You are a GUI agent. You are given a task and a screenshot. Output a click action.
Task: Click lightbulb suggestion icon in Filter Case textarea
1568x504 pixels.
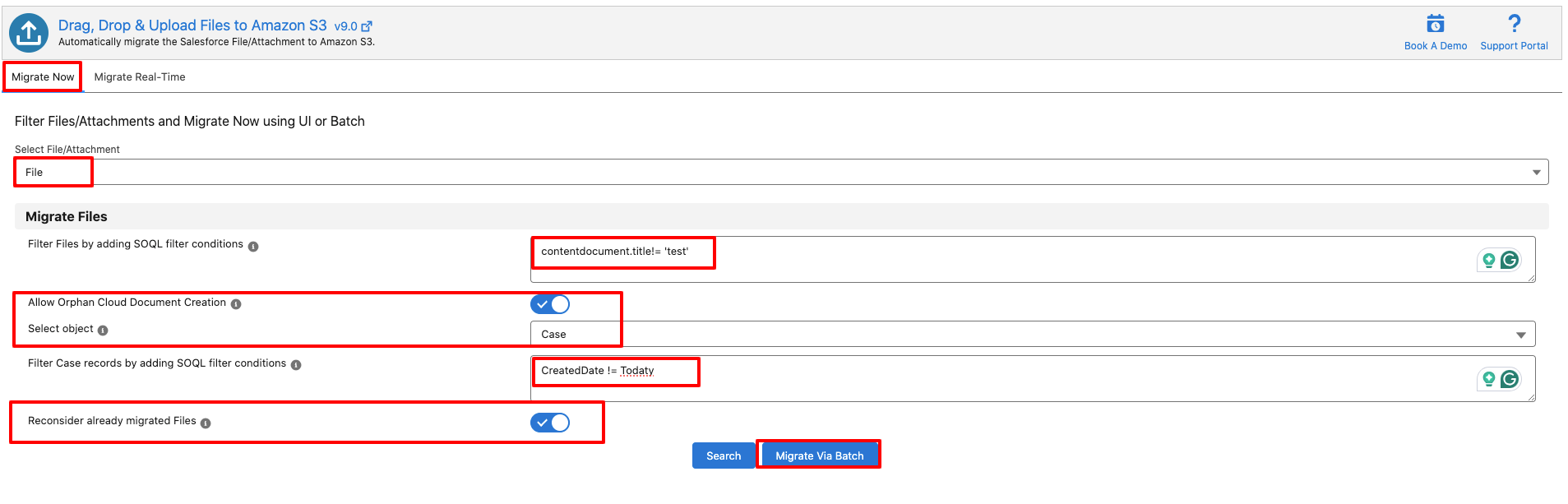[1488, 379]
